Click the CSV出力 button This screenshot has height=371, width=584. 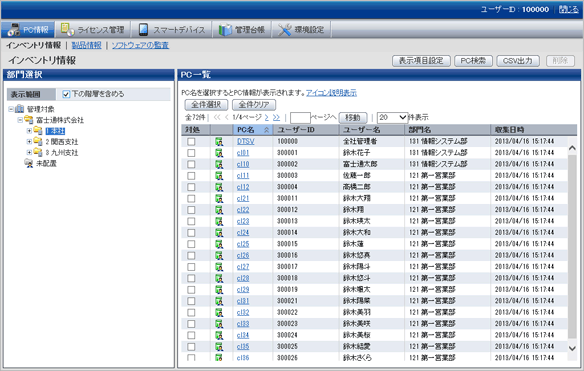tap(518, 61)
